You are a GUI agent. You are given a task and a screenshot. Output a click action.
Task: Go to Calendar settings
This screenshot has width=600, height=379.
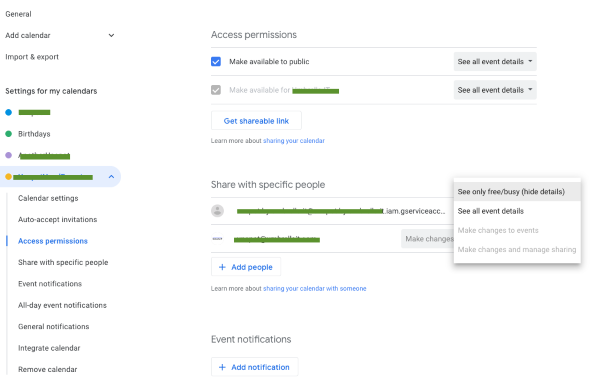[x=48, y=198]
